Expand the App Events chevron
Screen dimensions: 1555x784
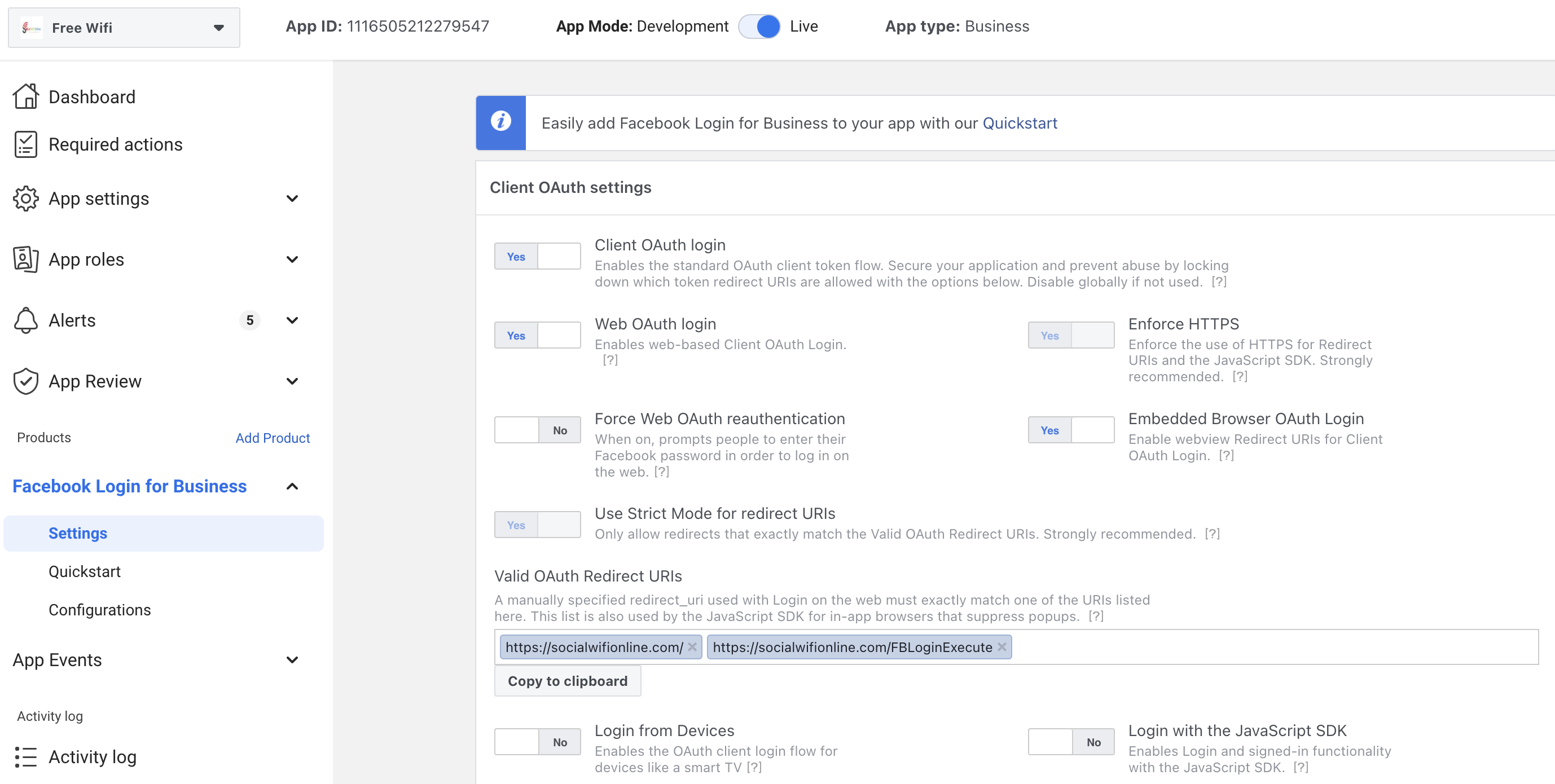pyautogui.click(x=292, y=660)
